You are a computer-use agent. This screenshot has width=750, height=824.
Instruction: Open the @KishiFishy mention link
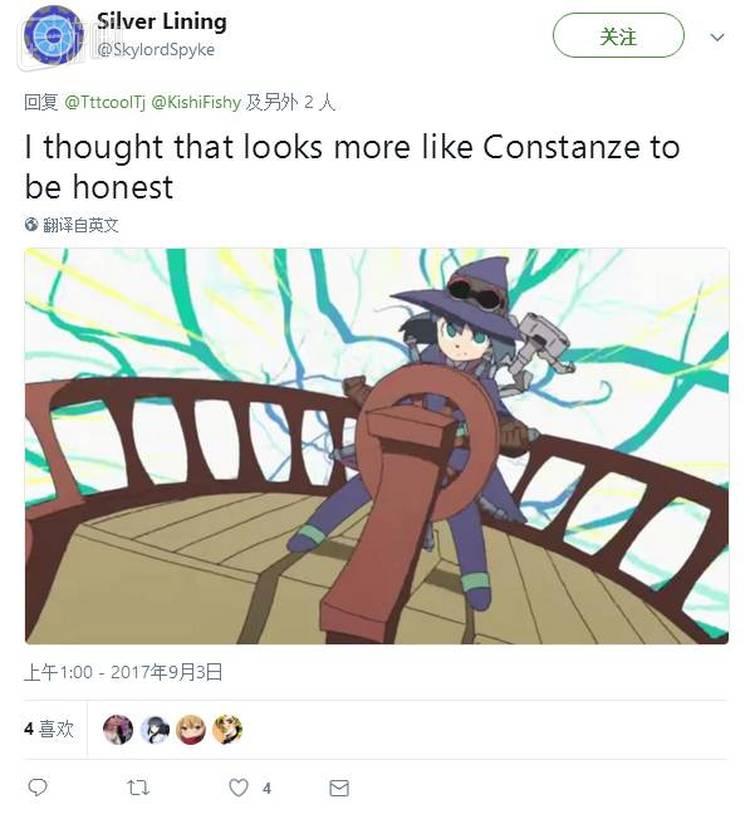pyautogui.click(x=196, y=102)
